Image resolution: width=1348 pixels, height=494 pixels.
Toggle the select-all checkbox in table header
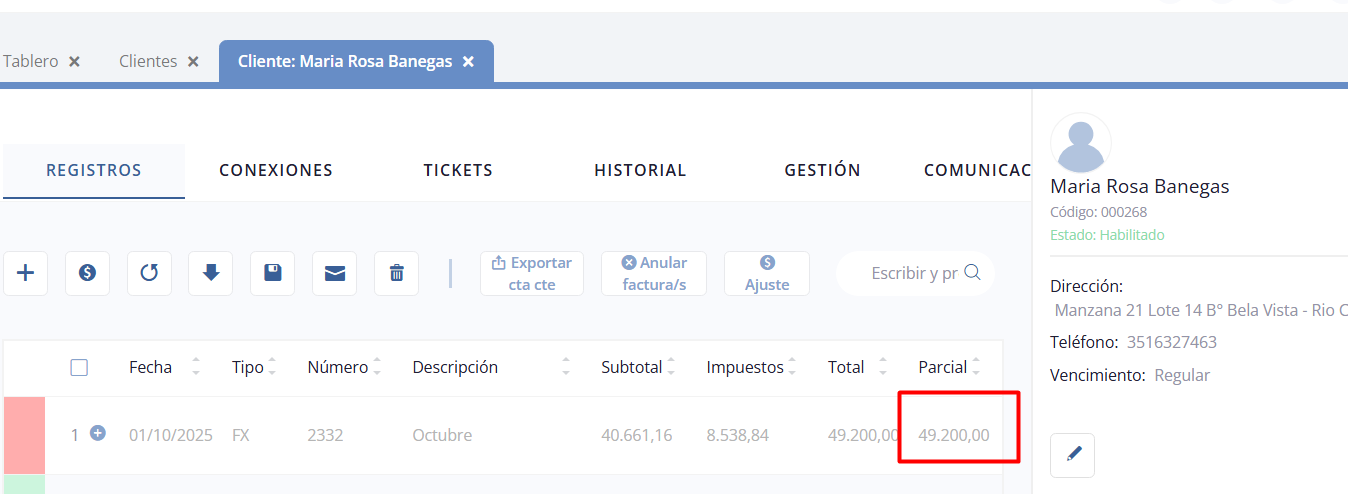pyautogui.click(x=79, y=367)
